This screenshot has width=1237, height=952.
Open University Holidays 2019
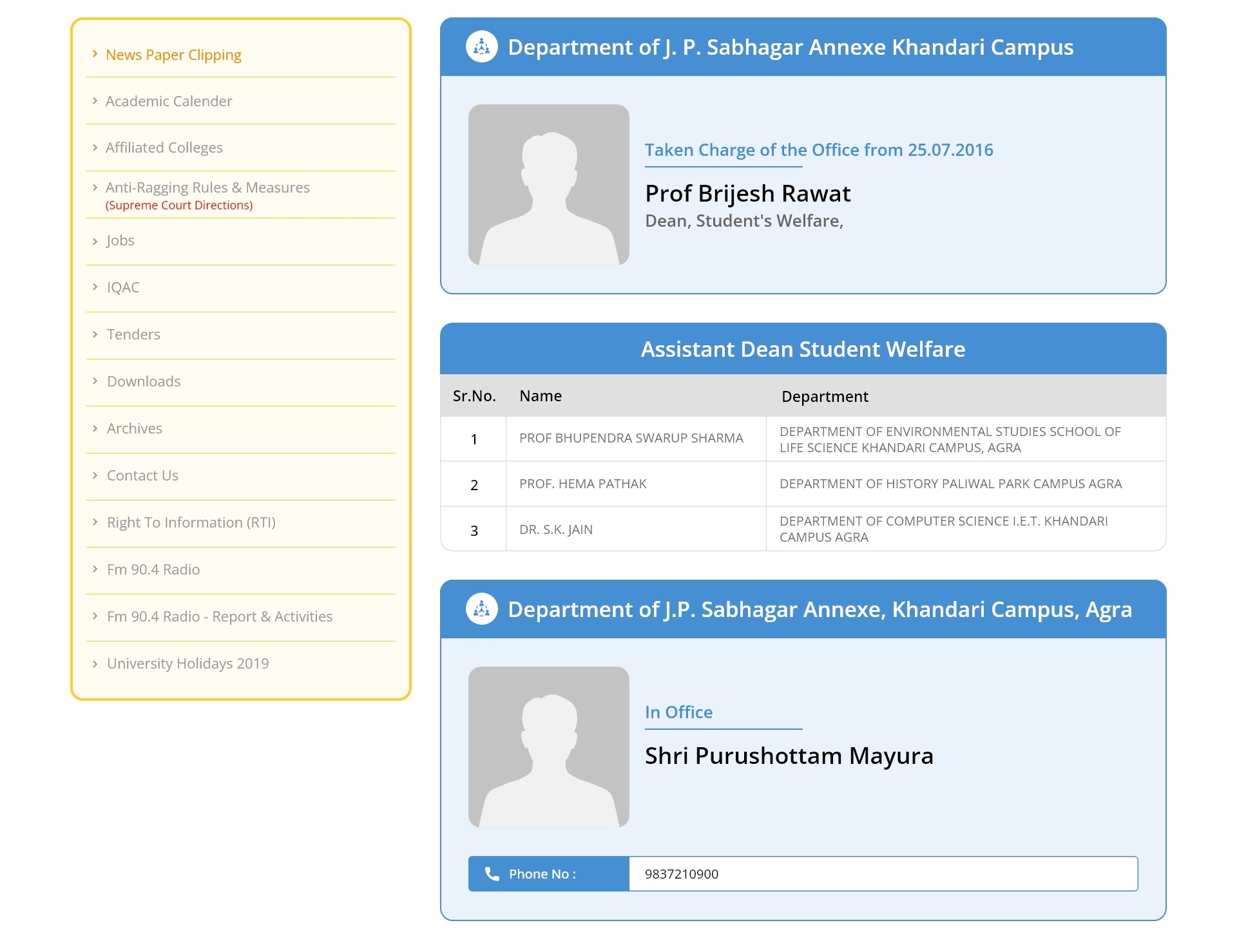[188, 663]
